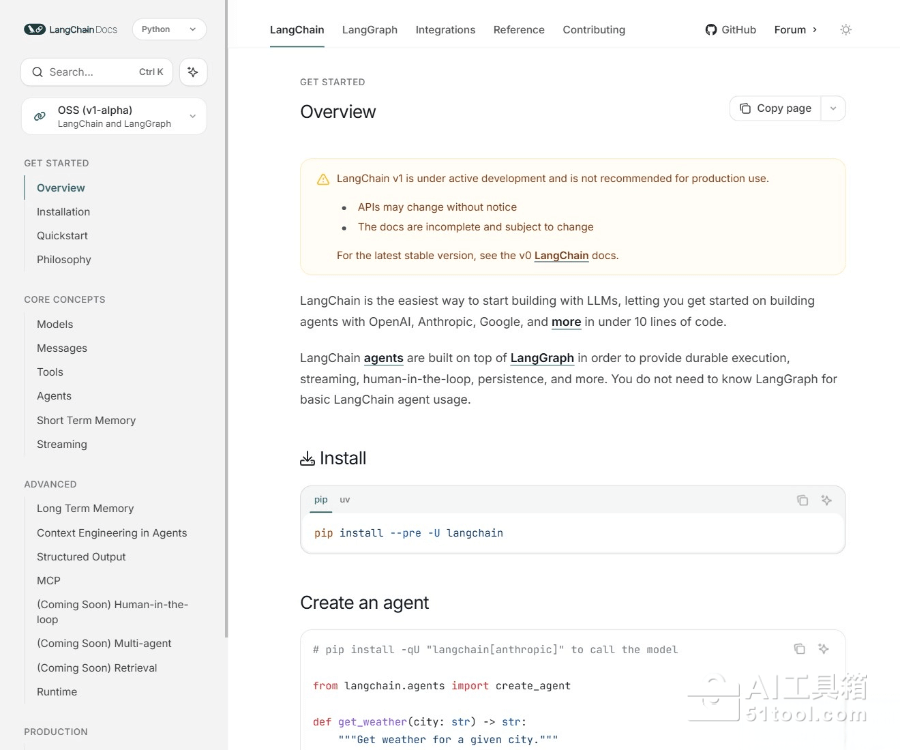Copy the pip install code block
Viewport: 900px width, 750px height.
point(802,500)
